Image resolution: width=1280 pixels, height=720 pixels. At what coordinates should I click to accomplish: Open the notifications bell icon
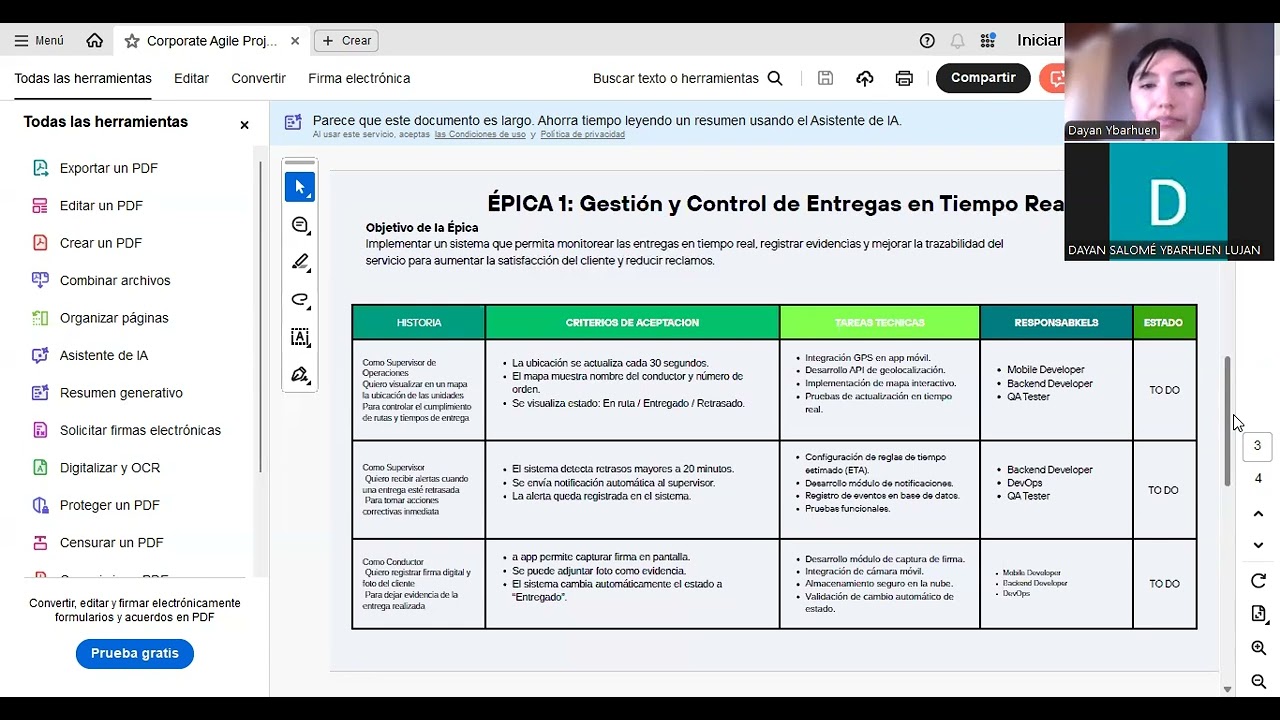point(957,41)
